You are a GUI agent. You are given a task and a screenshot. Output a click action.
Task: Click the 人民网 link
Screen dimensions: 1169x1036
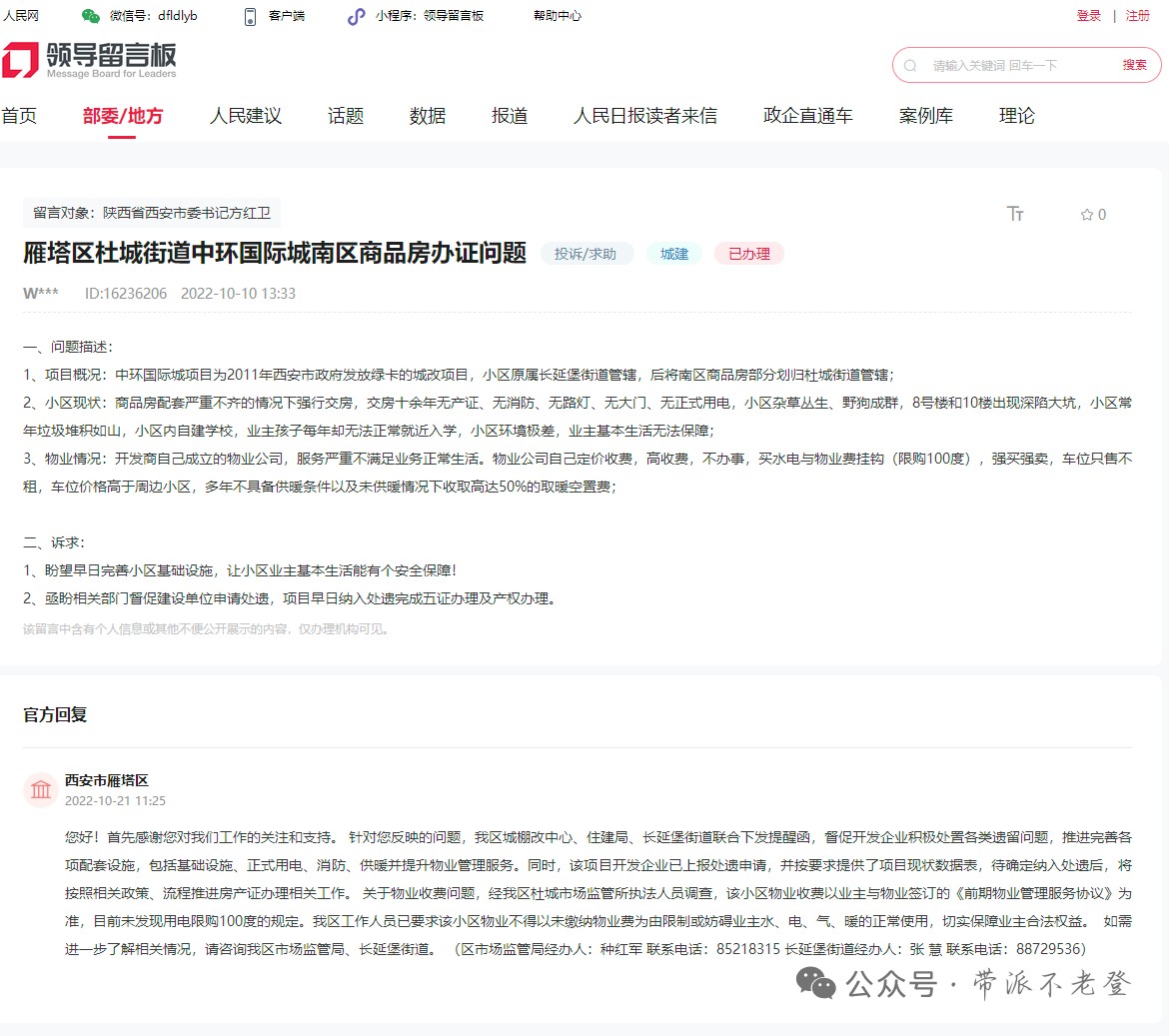[21, 16]
